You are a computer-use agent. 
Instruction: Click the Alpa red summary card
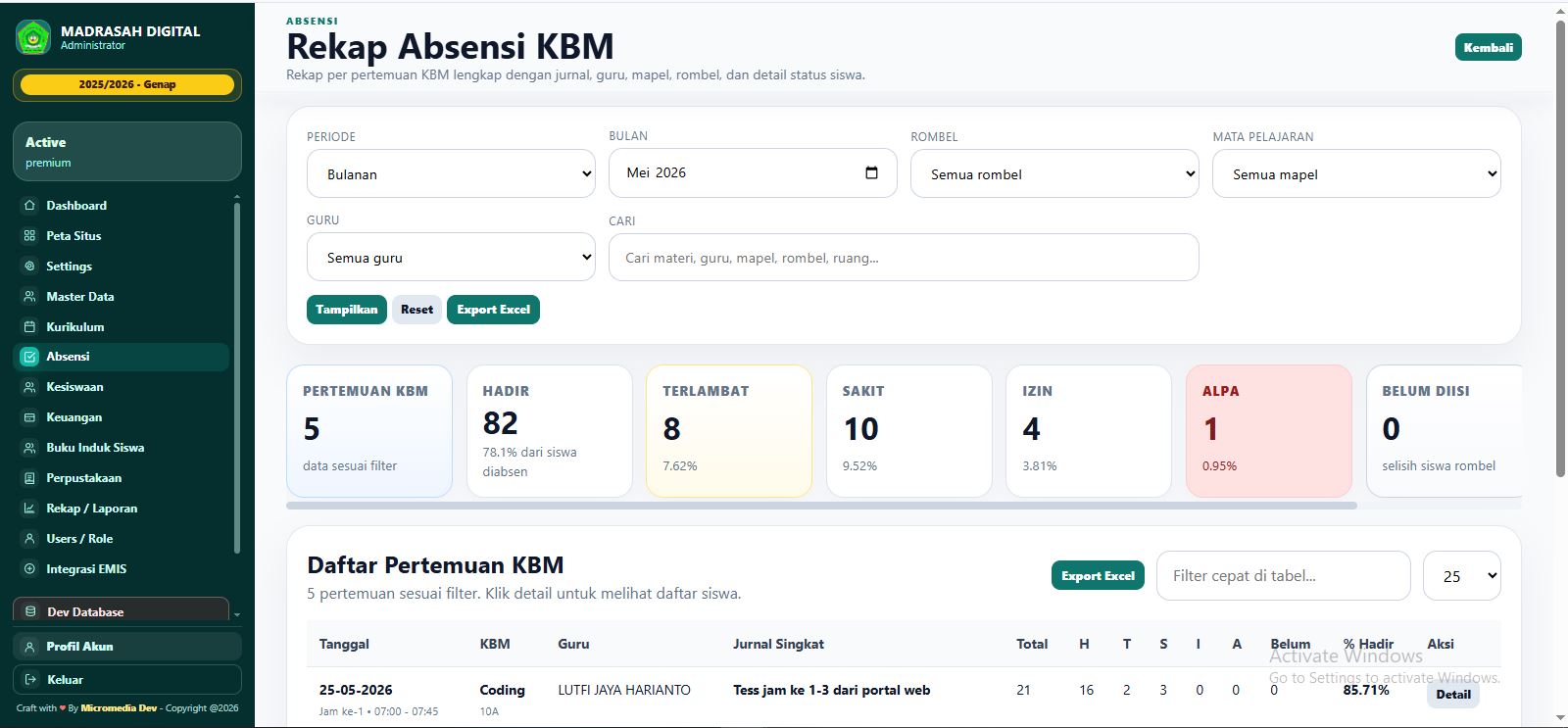pos(1269,431)
